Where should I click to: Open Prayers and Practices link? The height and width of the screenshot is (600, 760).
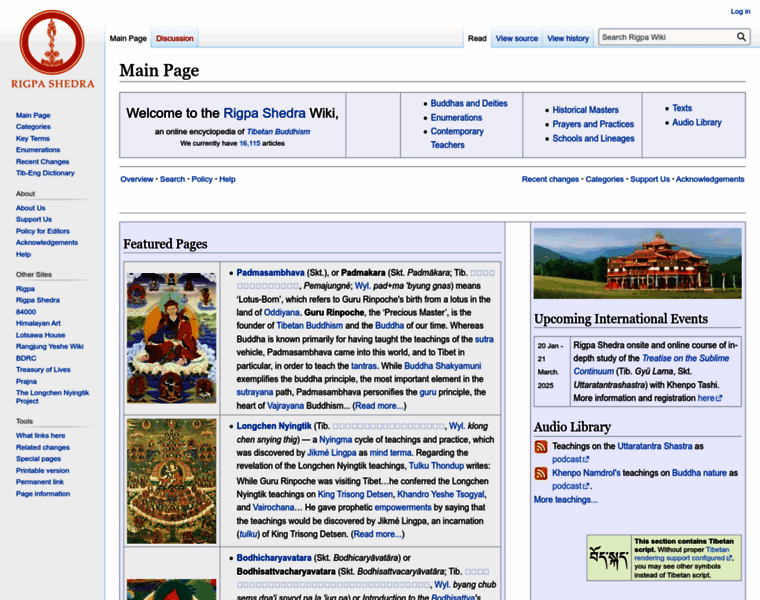(593, 124)
